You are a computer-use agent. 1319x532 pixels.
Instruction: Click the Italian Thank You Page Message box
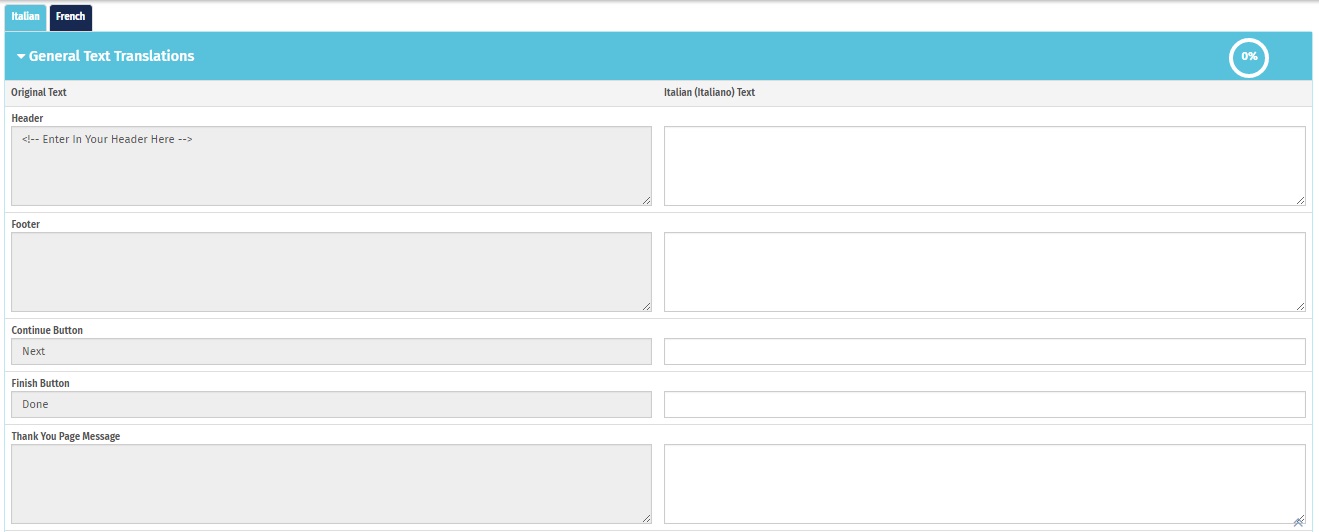(984, 484)
